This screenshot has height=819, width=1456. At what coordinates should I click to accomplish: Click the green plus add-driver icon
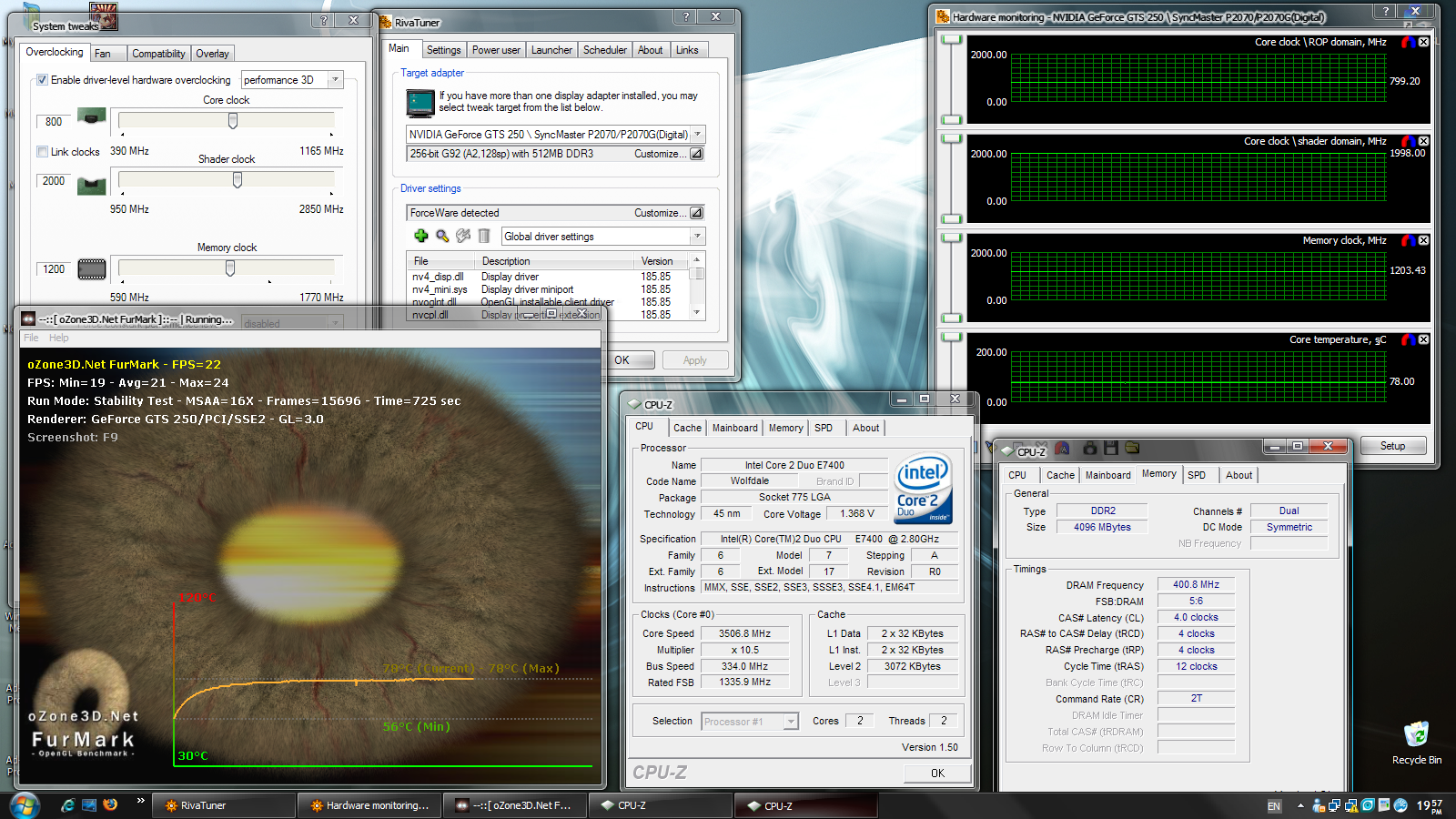tap(420, 236)
